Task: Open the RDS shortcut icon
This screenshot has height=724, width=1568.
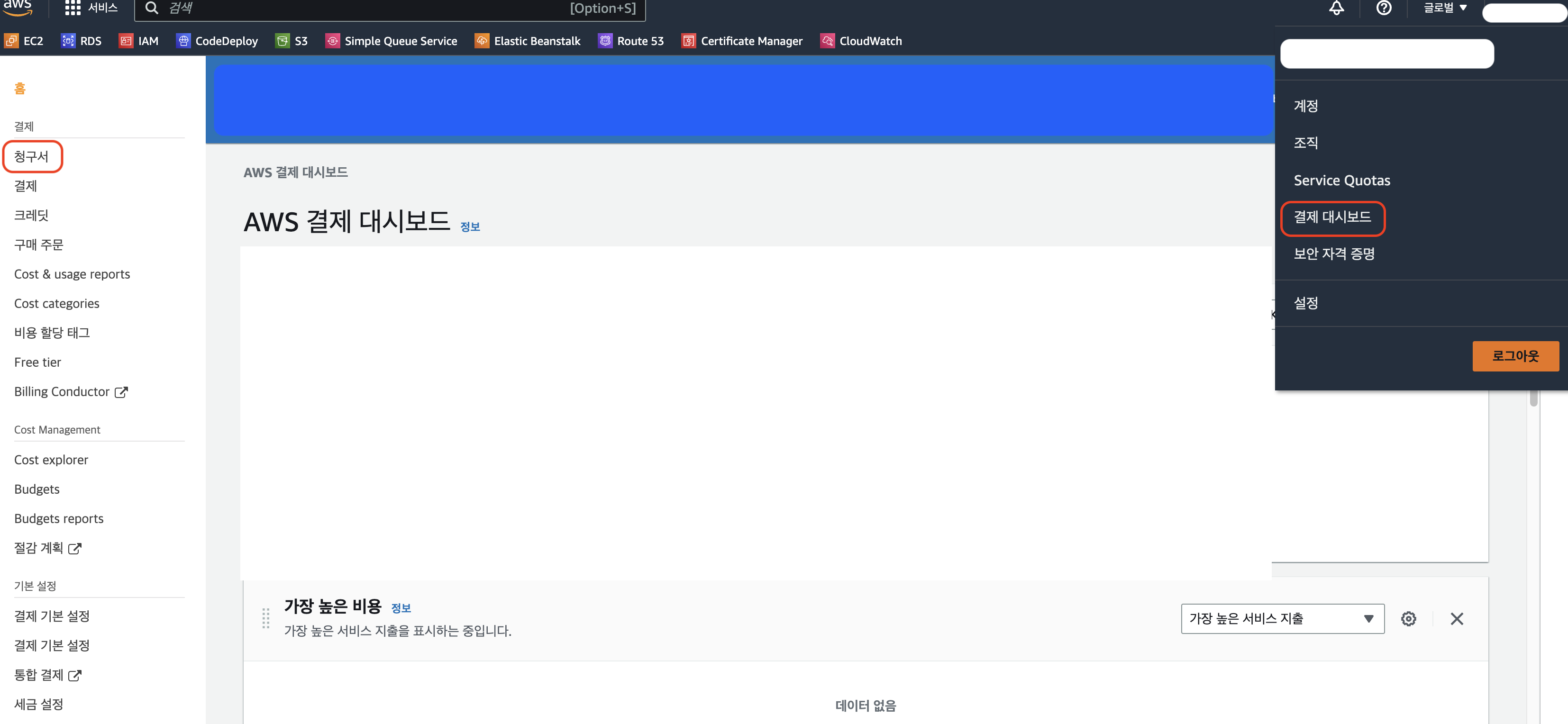Action: pos(68,41)
